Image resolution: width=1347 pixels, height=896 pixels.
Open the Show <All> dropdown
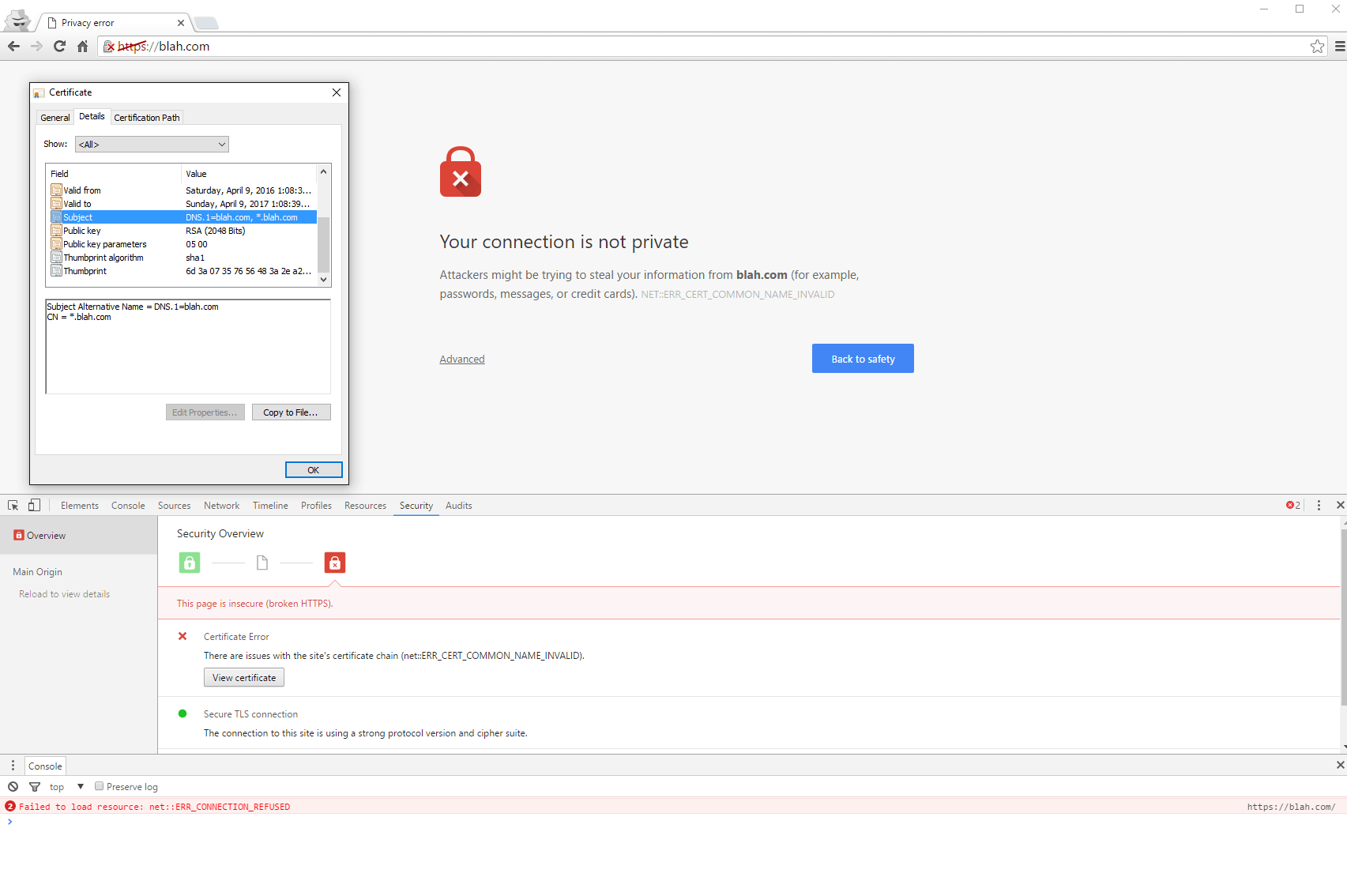tap(152, 145)
